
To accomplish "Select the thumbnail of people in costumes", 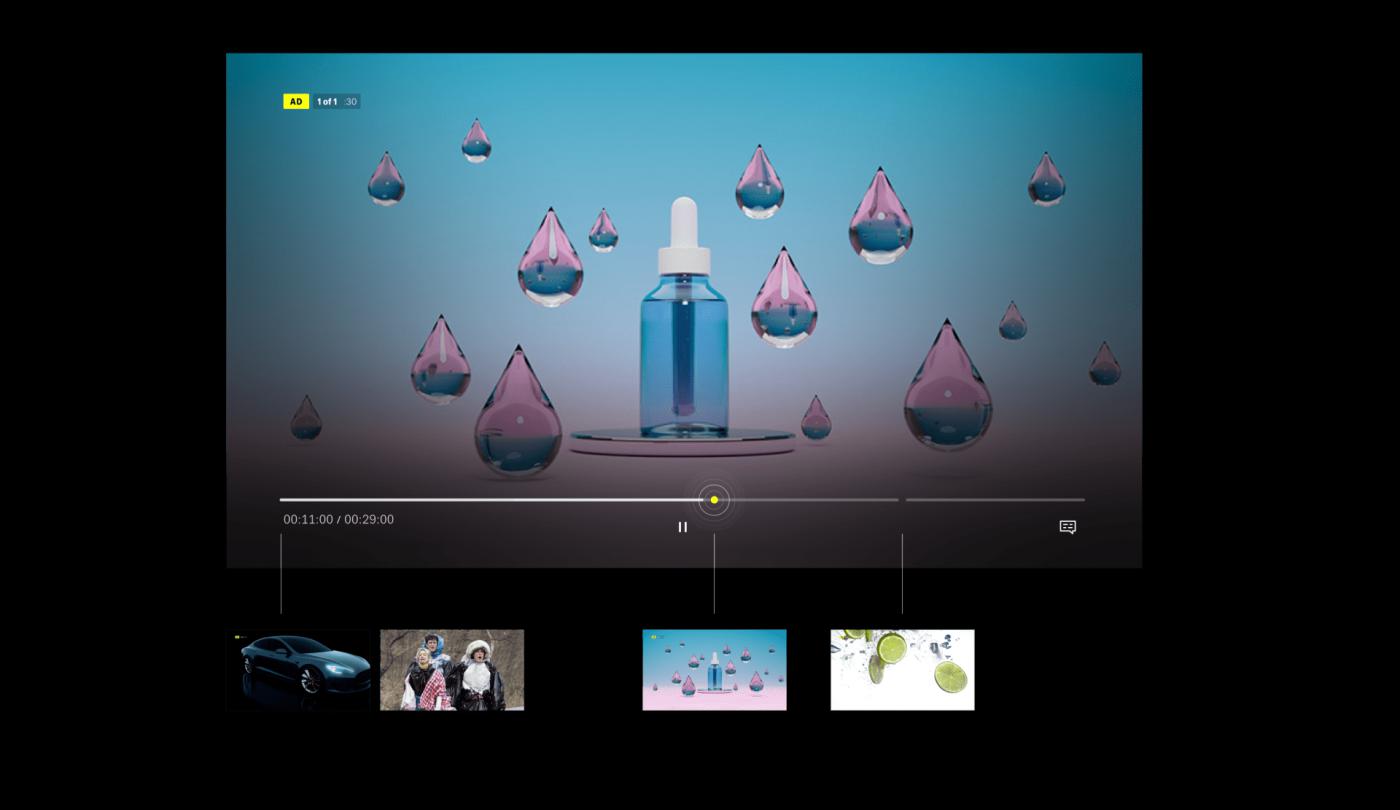I will 452,670.
